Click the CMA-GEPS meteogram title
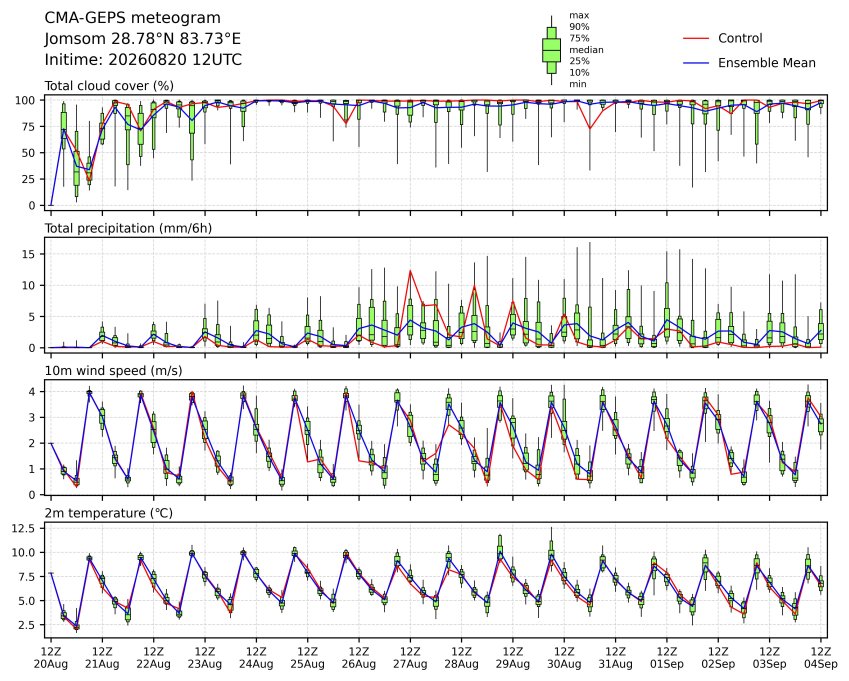This screenshot has height=681, width=849. (x=133, y=18)
